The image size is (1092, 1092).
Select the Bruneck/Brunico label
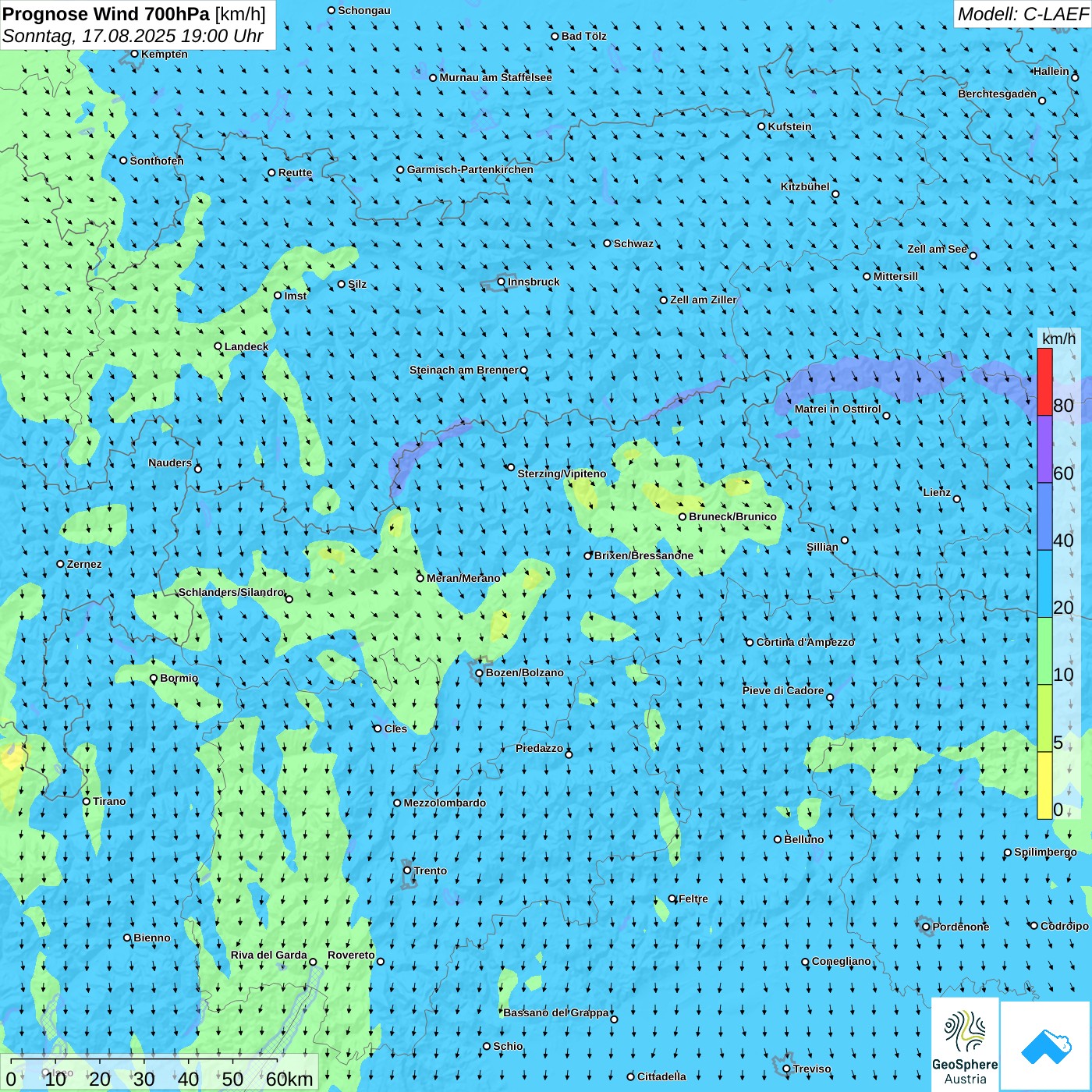coord(732,516)
